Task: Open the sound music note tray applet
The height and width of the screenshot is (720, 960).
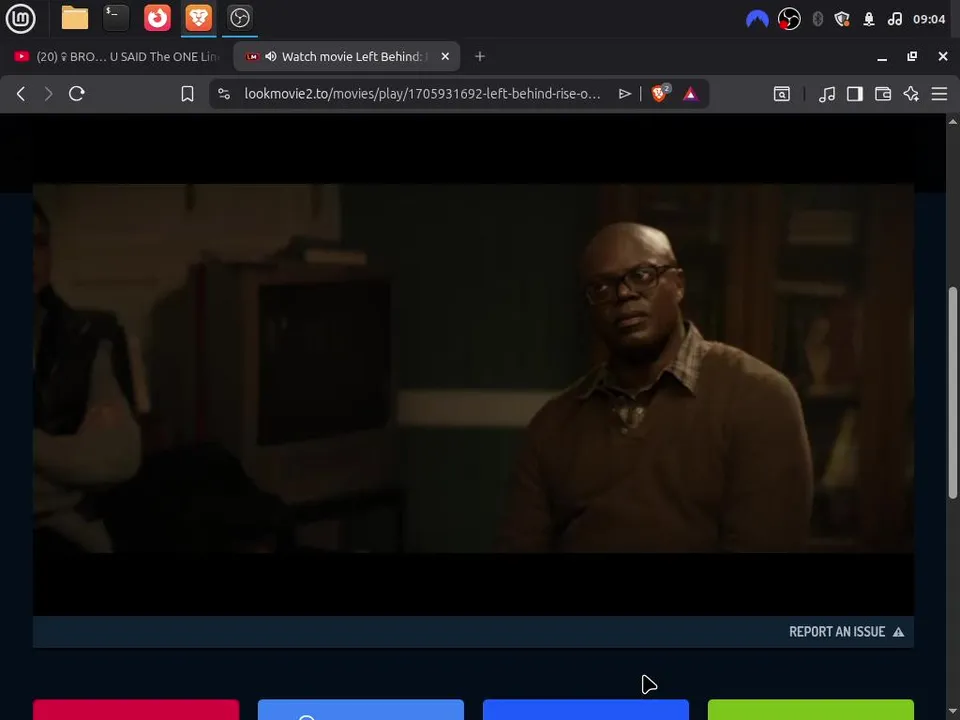Action: point(894,19)
